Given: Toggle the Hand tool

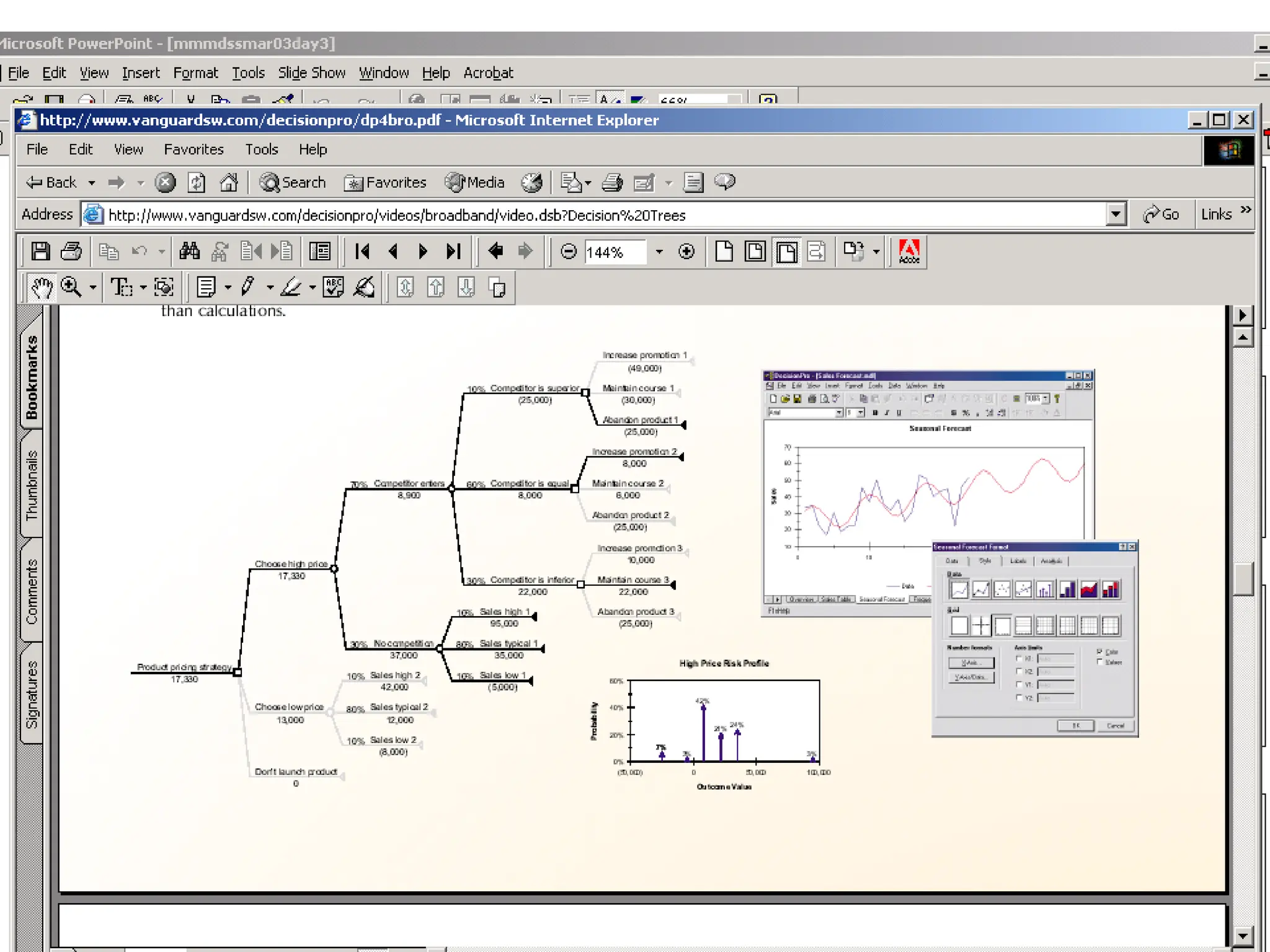Looking at the screenshot, I should (42, 288).
